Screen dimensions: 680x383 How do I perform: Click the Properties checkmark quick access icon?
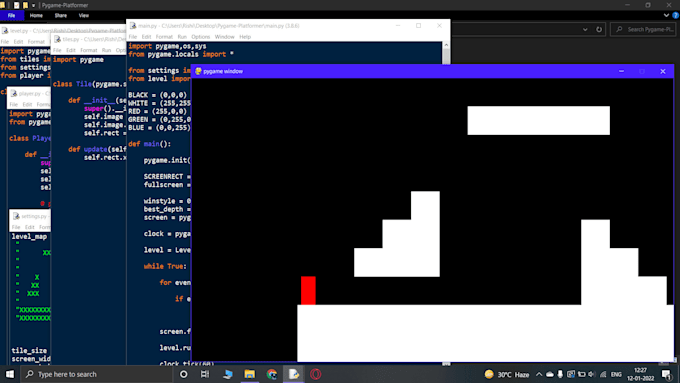16,5
